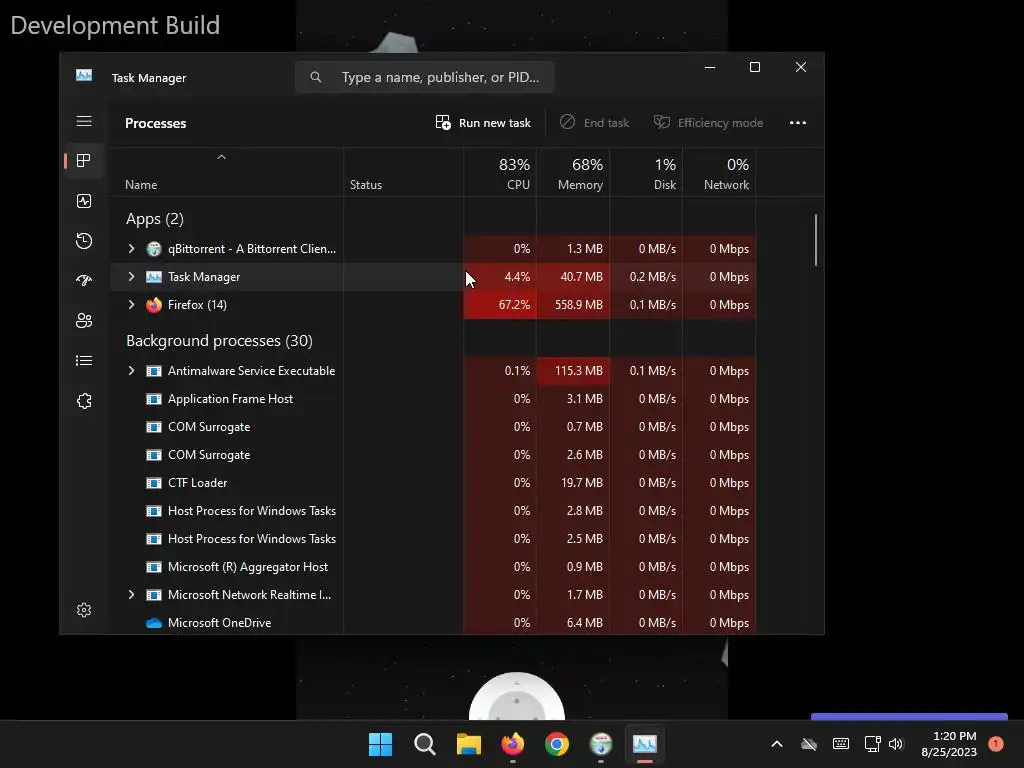1024x768 pixels.
Task: Switch to qBittorrent on the taskbar
Action: coord(601,744)
